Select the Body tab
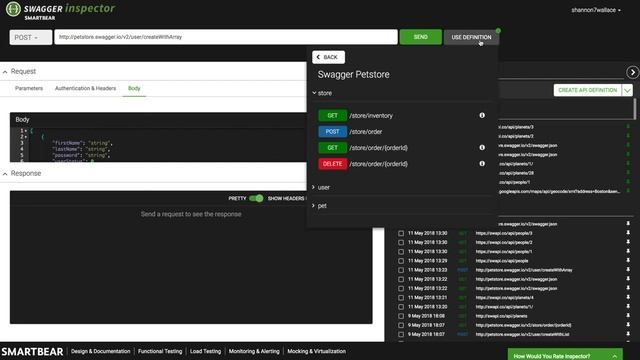 134,88
